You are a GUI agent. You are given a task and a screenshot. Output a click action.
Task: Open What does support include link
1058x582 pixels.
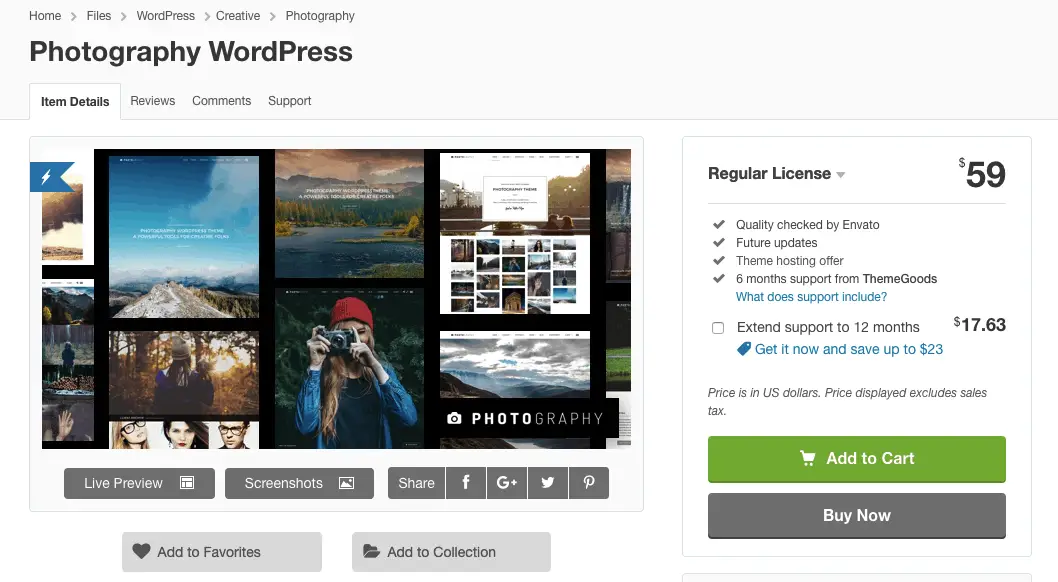pyautogui.click(x=812, y=297)
